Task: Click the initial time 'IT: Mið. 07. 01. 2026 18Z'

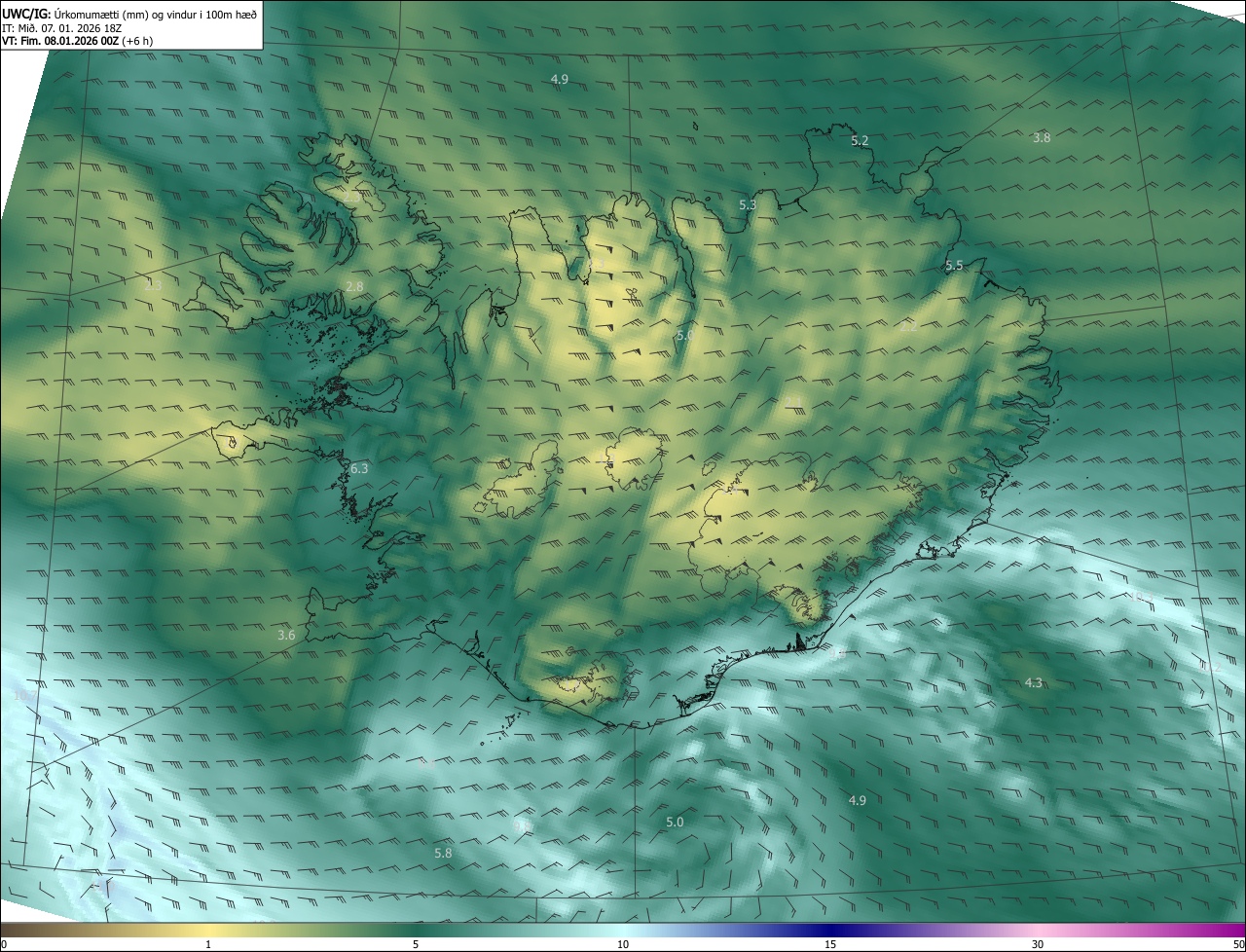Action: (x=60, y=27)
